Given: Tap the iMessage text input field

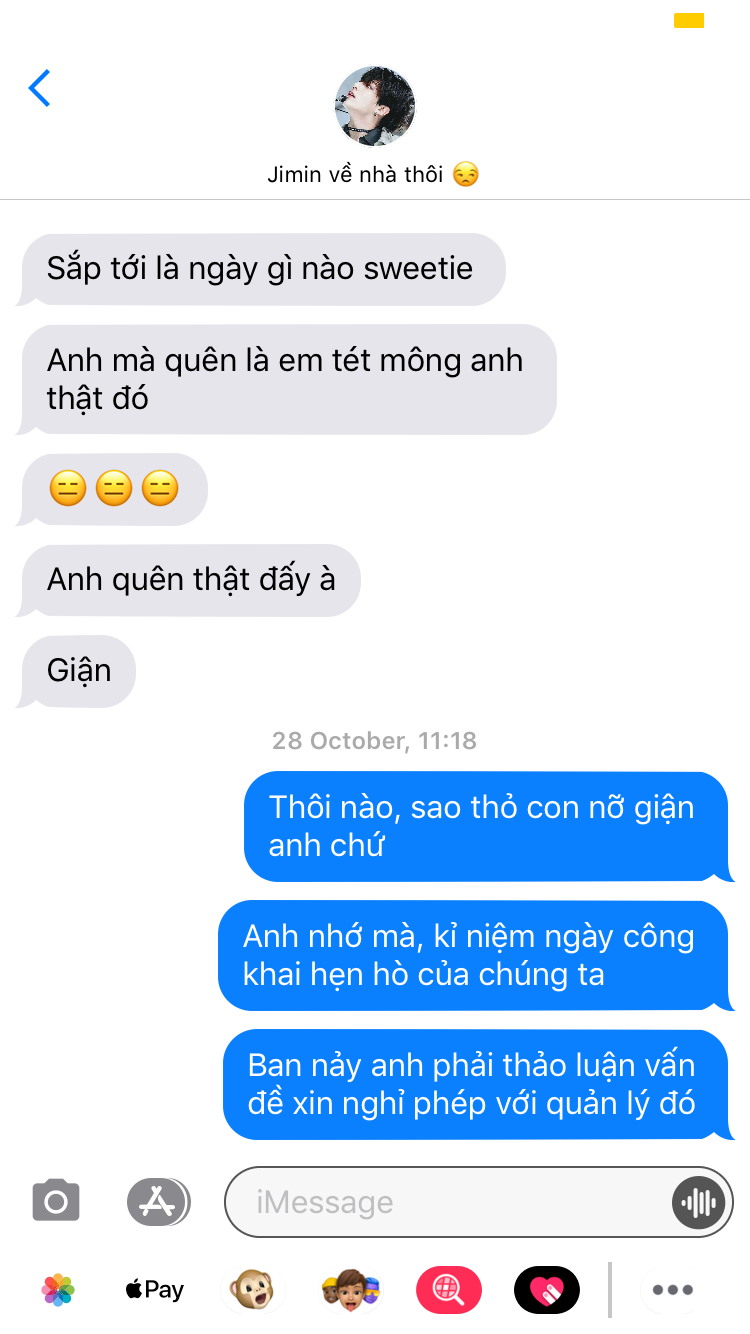Looking at the screenshot, I should click(479, 1202).
